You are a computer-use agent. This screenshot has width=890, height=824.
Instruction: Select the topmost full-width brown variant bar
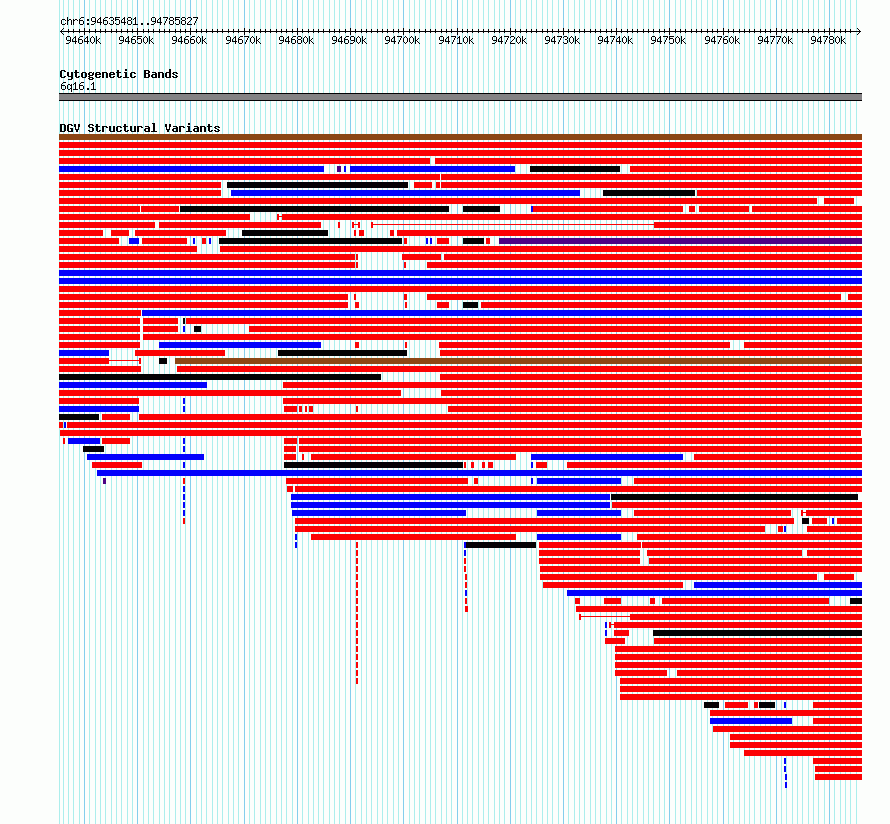pos(460,137)
